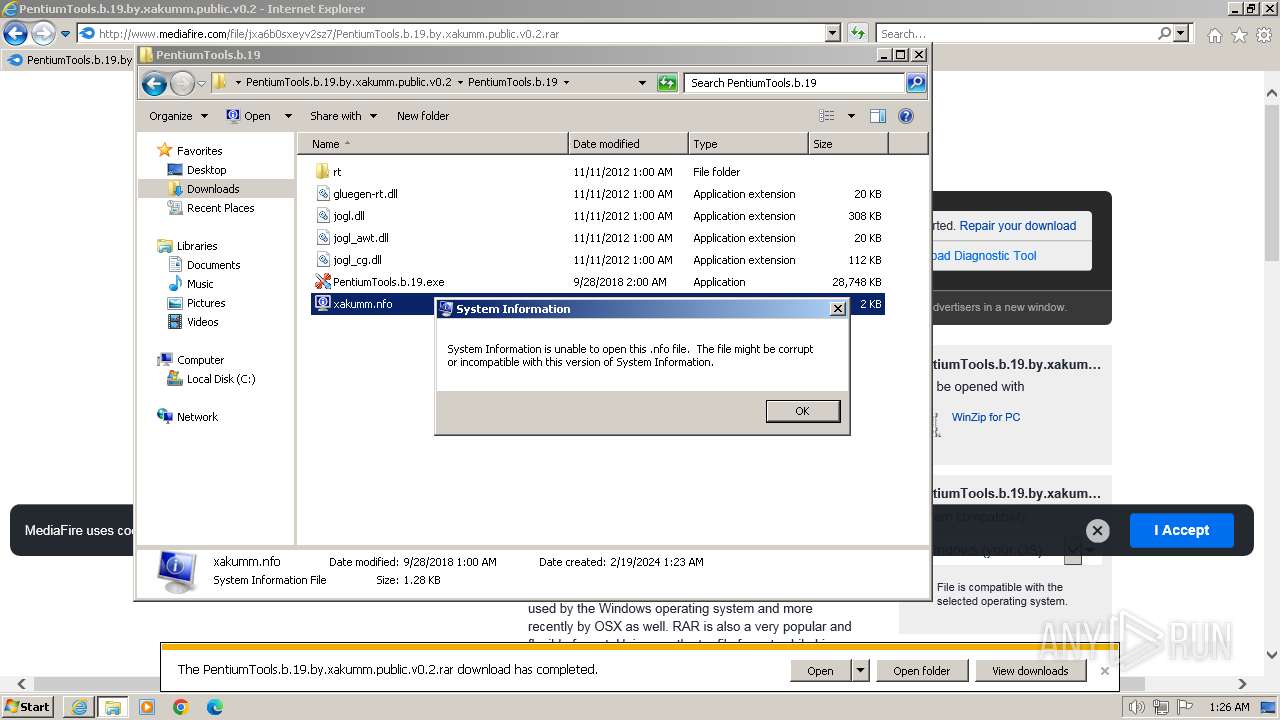
Task: Select Videos library
Action: tap(202, 322)
